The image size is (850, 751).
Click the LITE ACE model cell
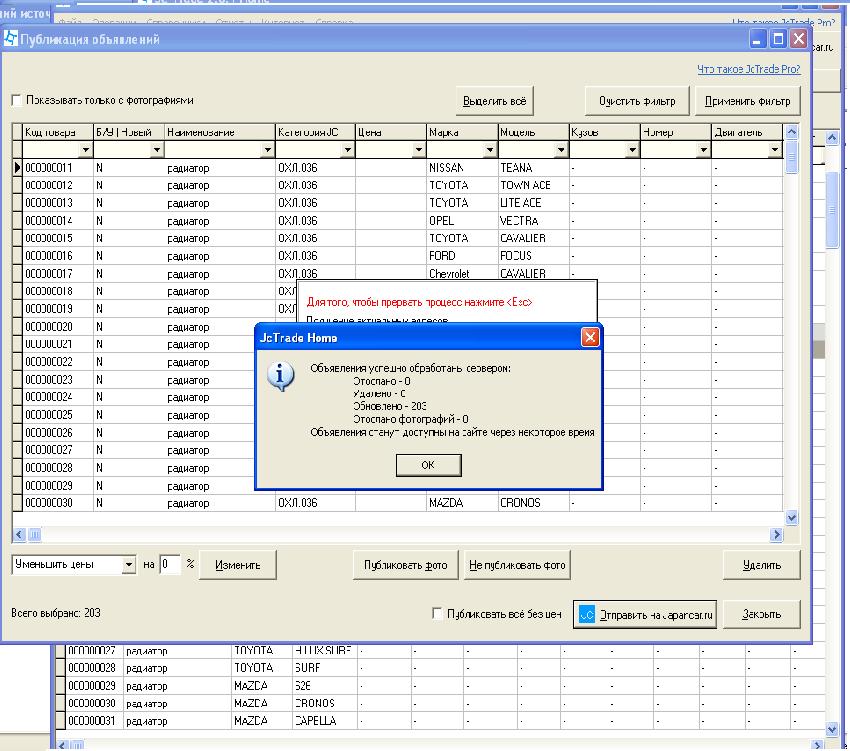click(x=533, y=203)
